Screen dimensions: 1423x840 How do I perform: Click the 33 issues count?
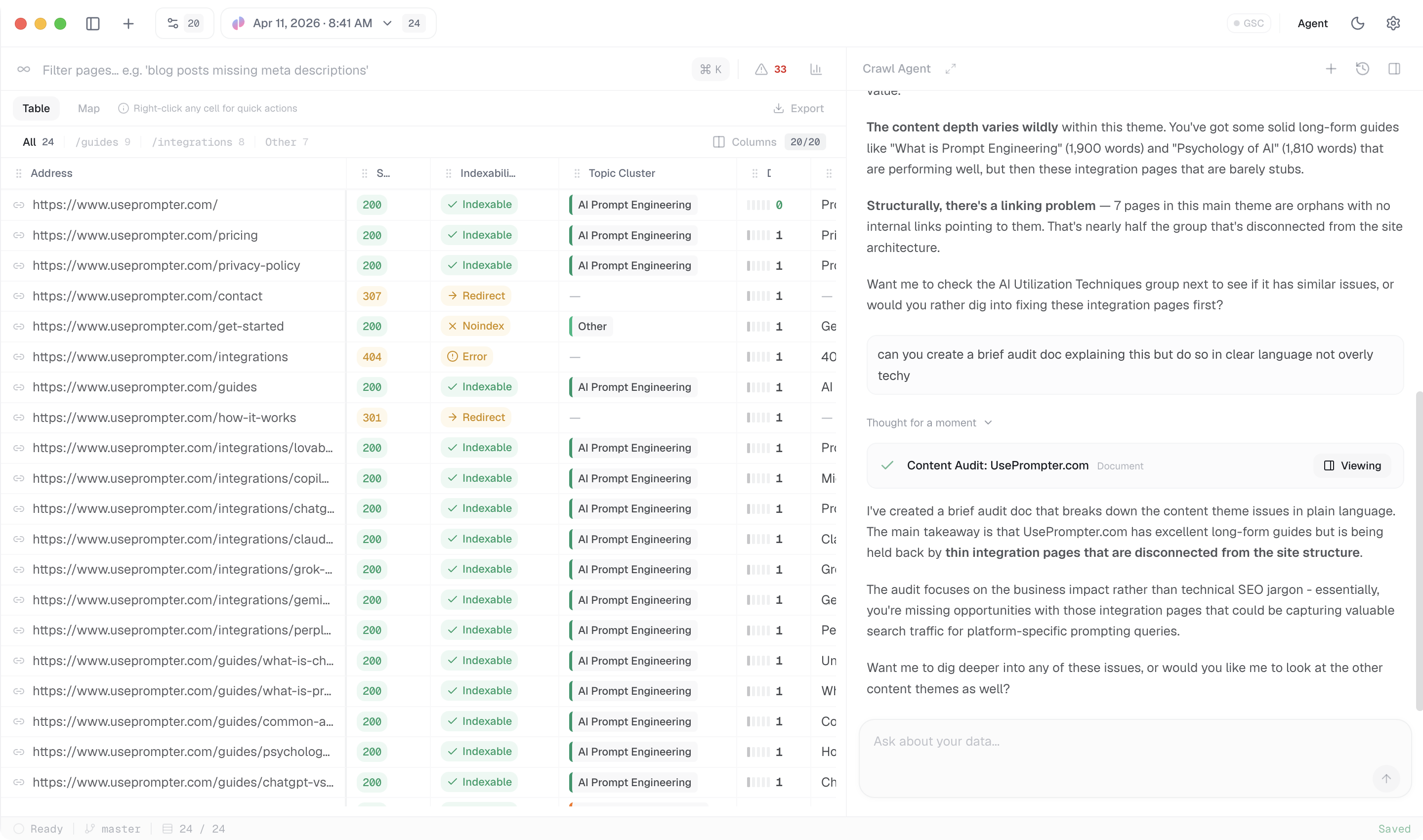(780, 69)
